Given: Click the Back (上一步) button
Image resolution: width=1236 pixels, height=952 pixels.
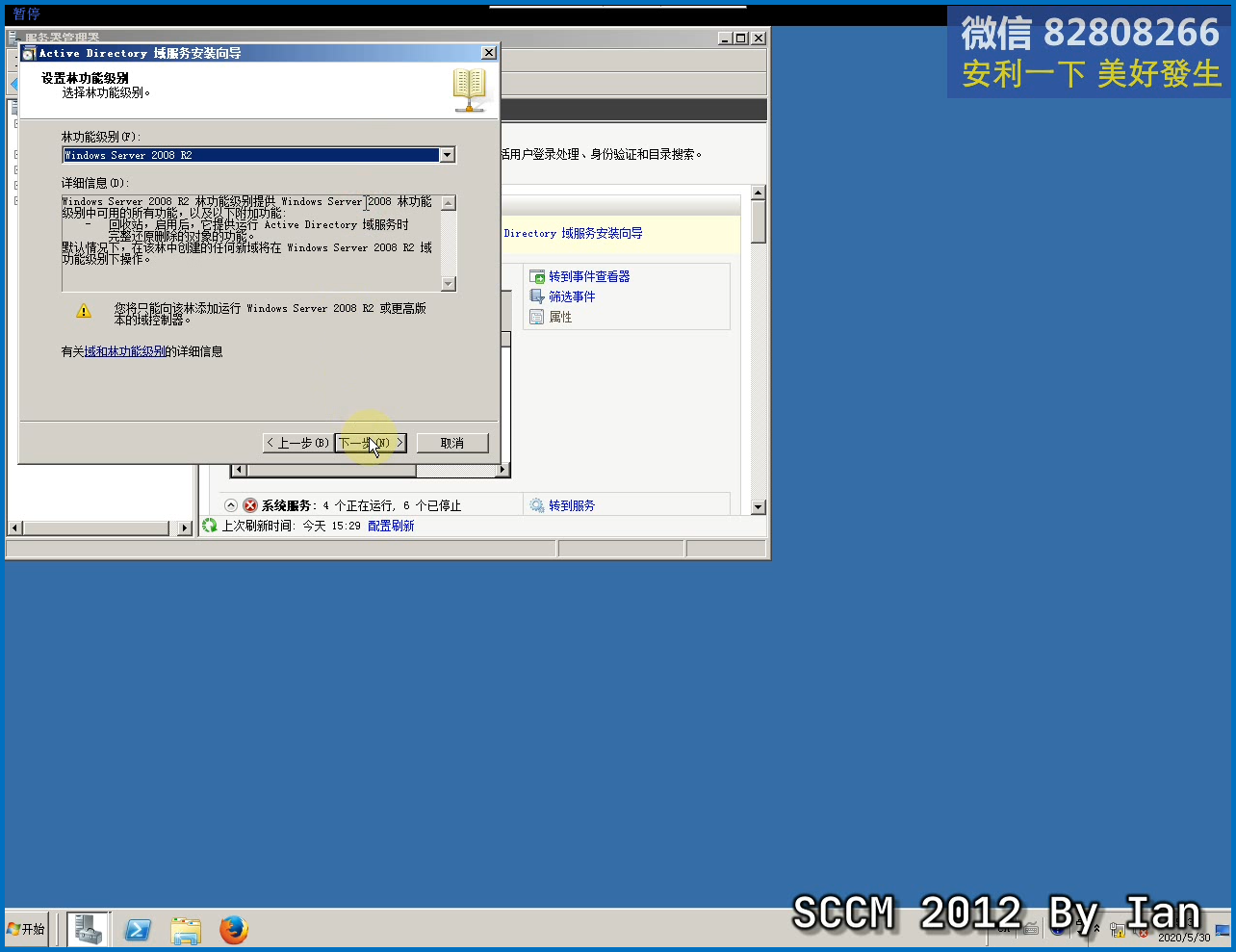Looking at the screenshot, I should click(x=298, y=443).
